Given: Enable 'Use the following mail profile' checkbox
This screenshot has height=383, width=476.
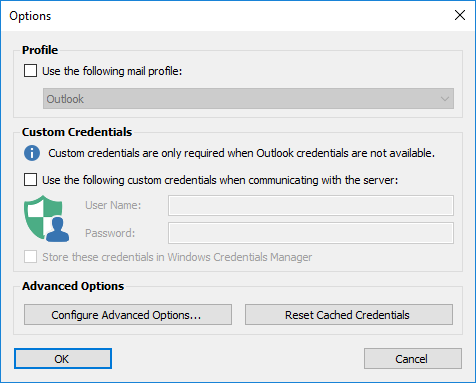Looking at the screenshot, I should pyautogui.click(x=30, y=71).
